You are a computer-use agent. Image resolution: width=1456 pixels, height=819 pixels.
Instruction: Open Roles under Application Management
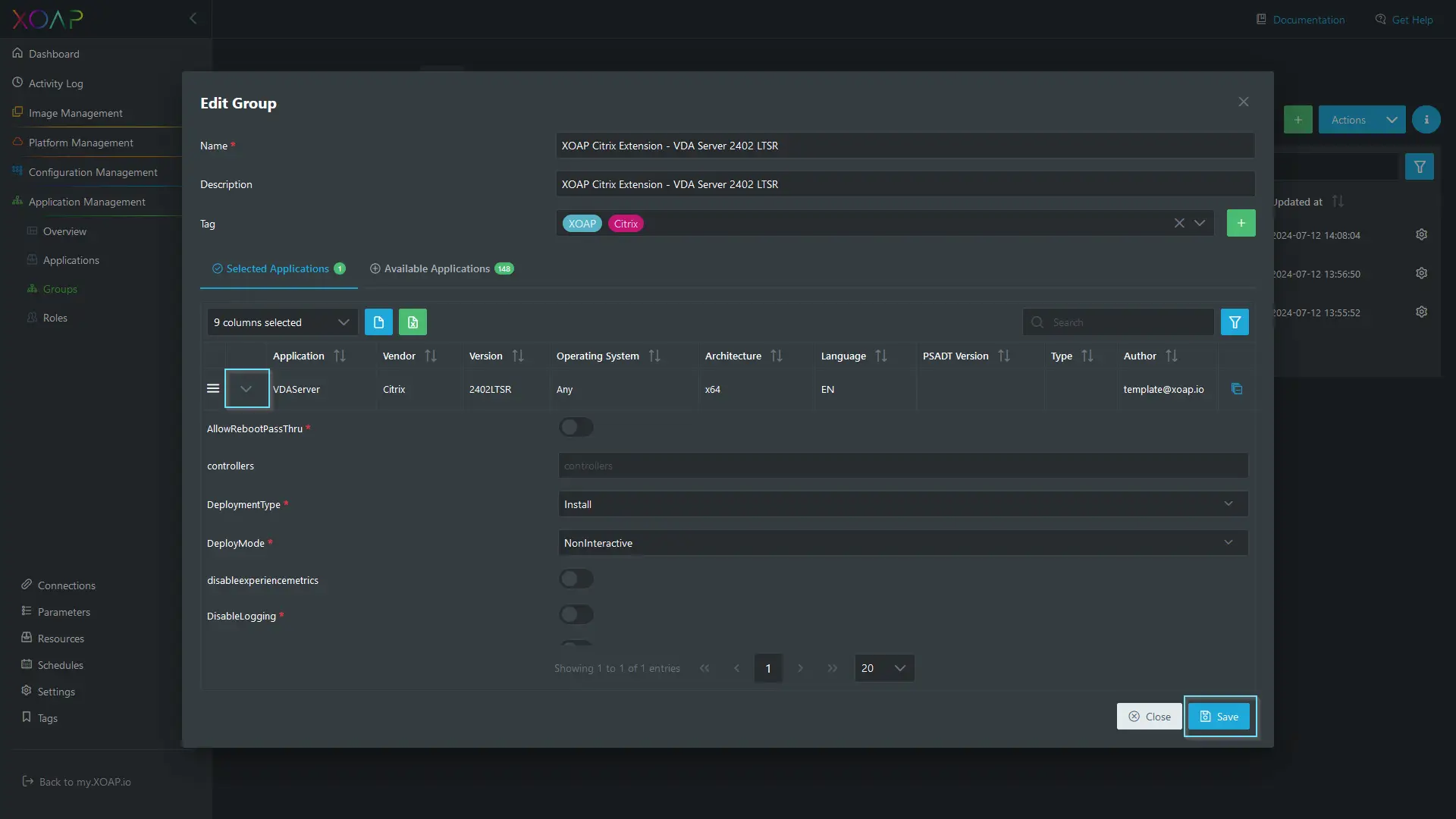[55, 318]
